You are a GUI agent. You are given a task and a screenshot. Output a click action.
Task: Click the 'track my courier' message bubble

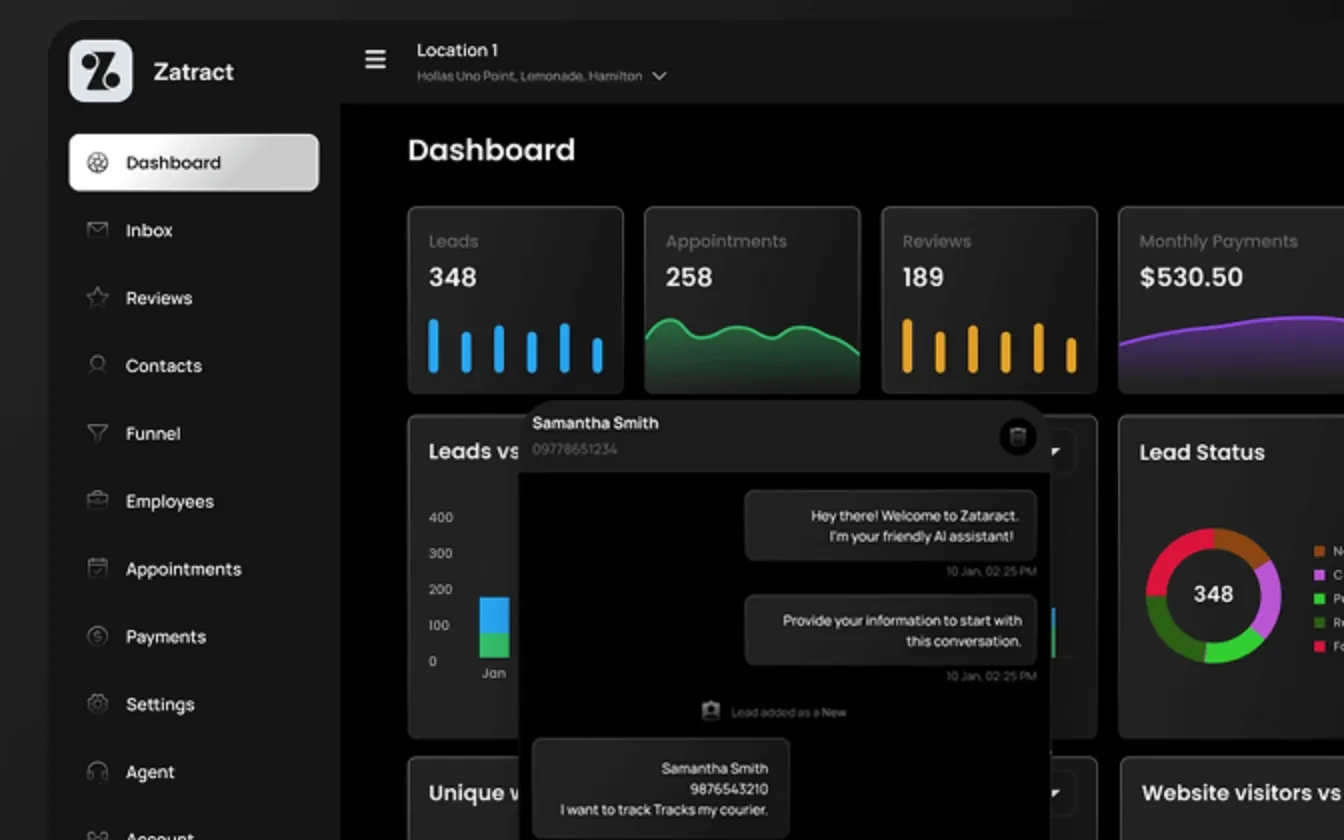click(x=661, y=788)
